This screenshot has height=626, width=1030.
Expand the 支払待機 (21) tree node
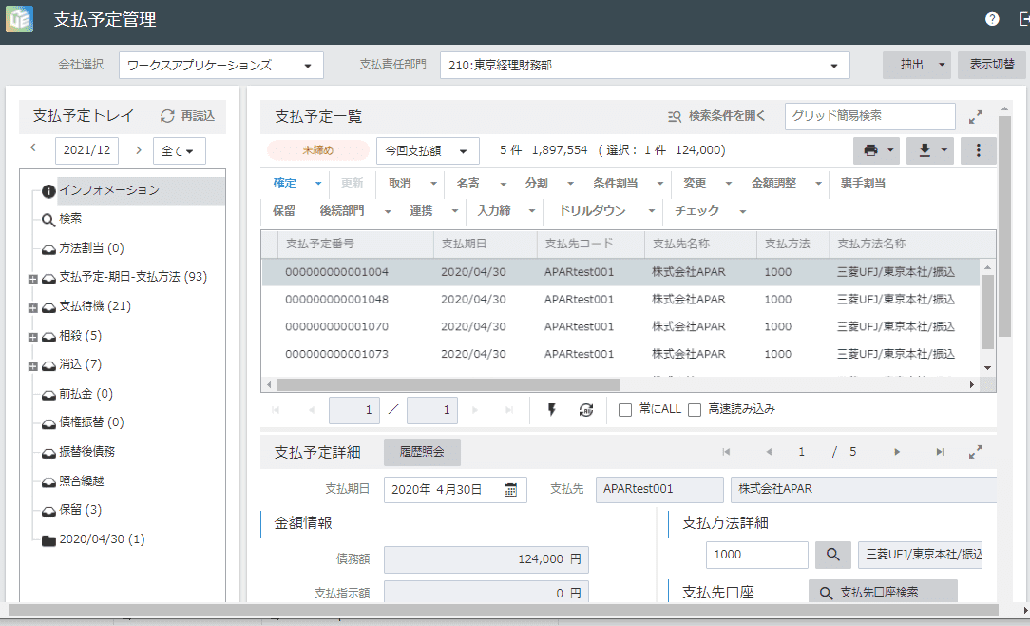tap(34, 307)
